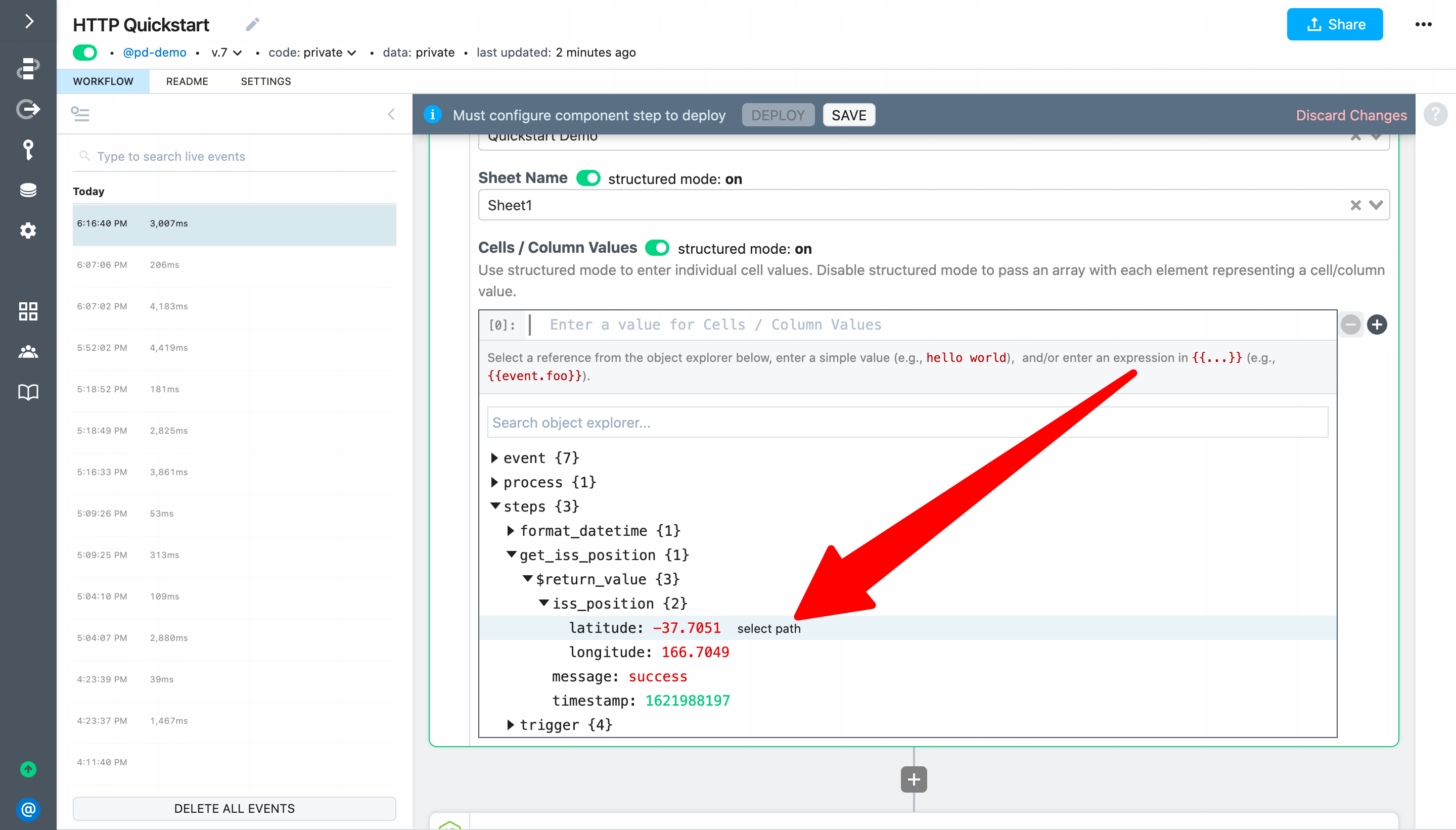
Task: Click the Search object explorer field
Action: coord(907,423)
